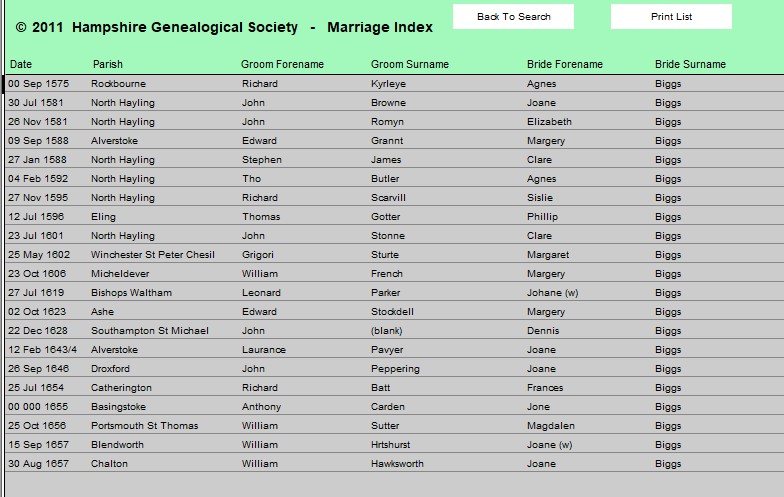The width and height of the screenshot is (784, 497).
Task: Select the Rockbourne parish cell
Action: pos(118,84)
